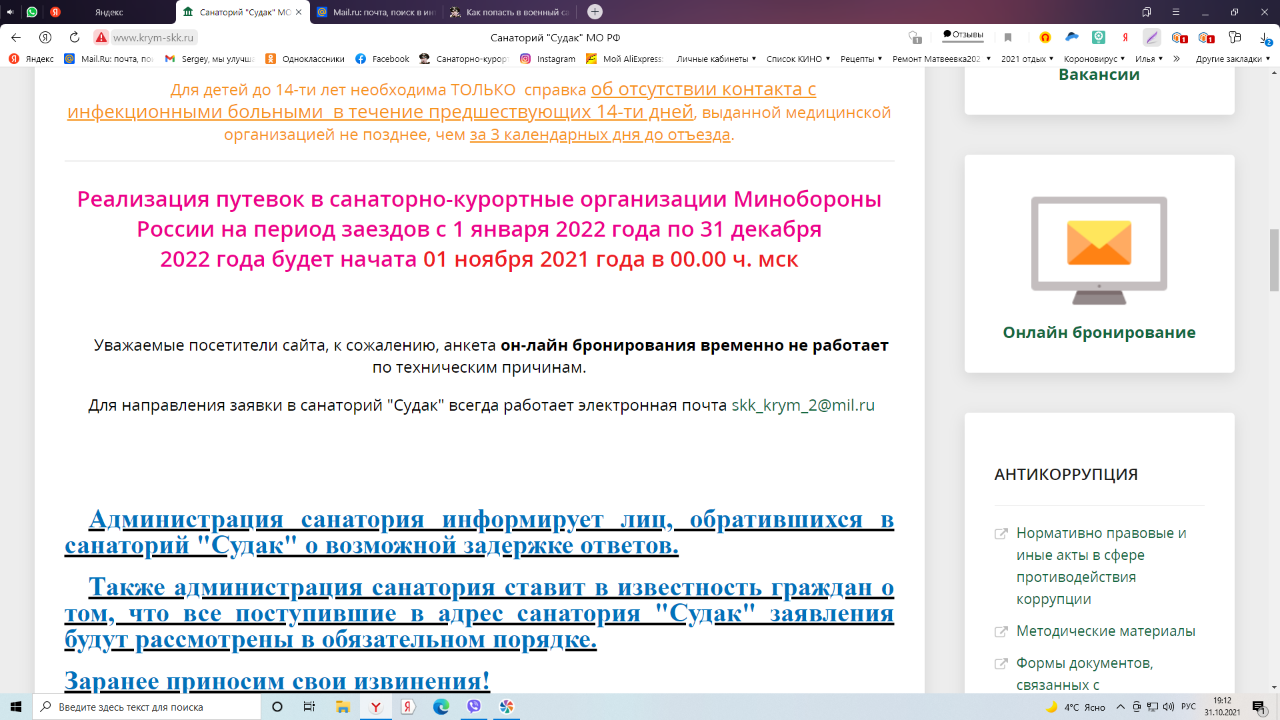1280x720 pixels.
Task: Click the Онлайн бронирование link
Action: (x=1099, y=332)
